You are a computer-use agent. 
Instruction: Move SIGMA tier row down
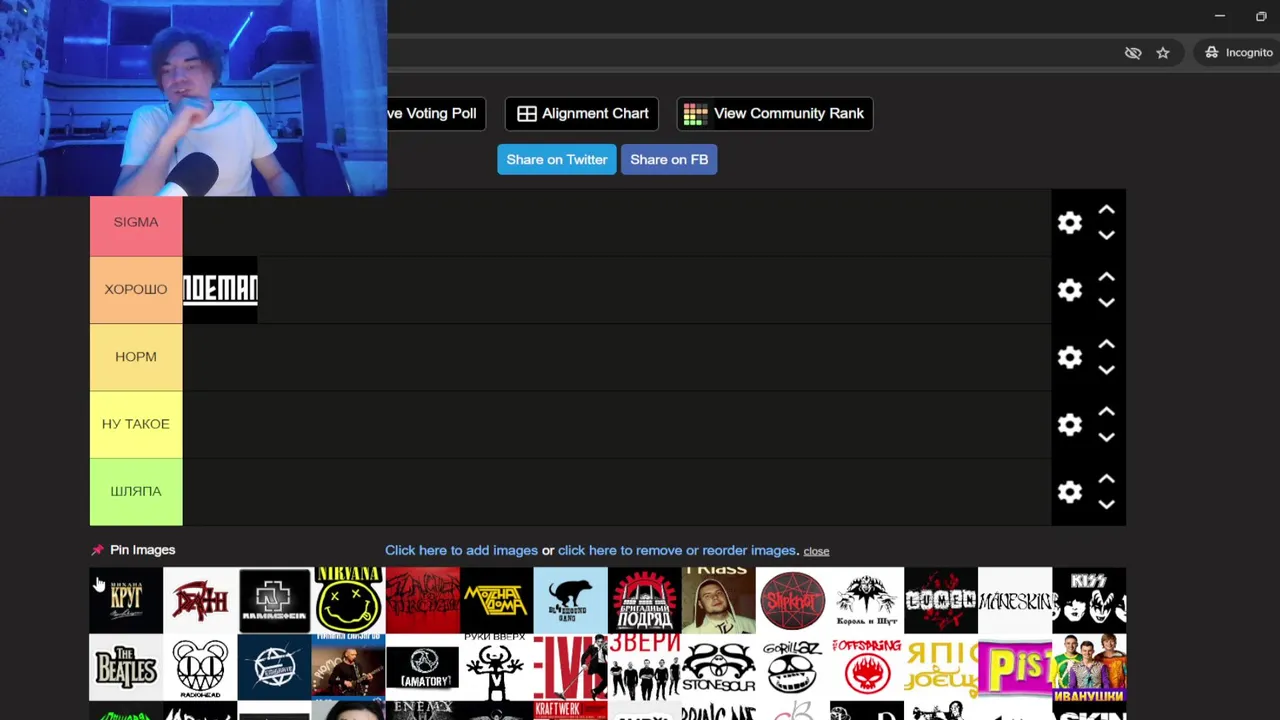tap(1106, 235)
